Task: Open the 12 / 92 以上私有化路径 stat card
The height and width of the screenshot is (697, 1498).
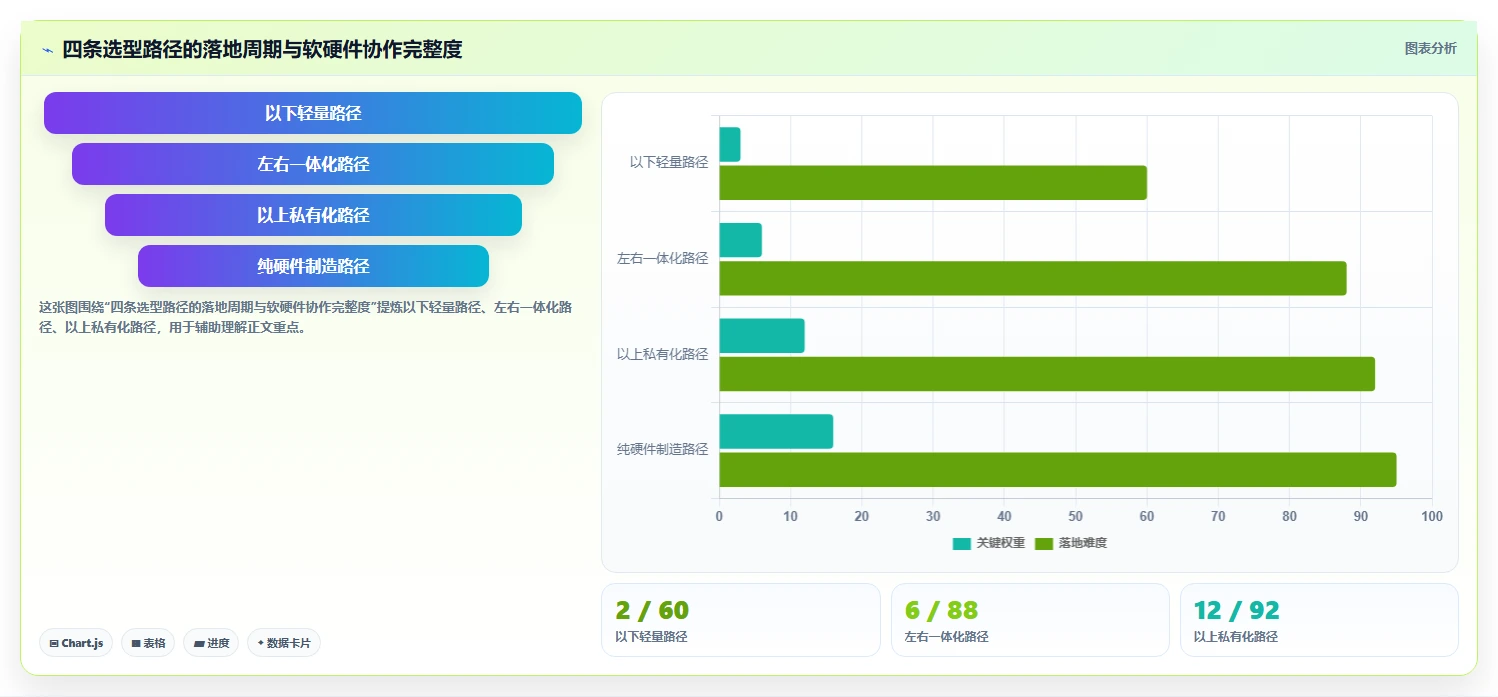Action: [x=1319, y=620]
